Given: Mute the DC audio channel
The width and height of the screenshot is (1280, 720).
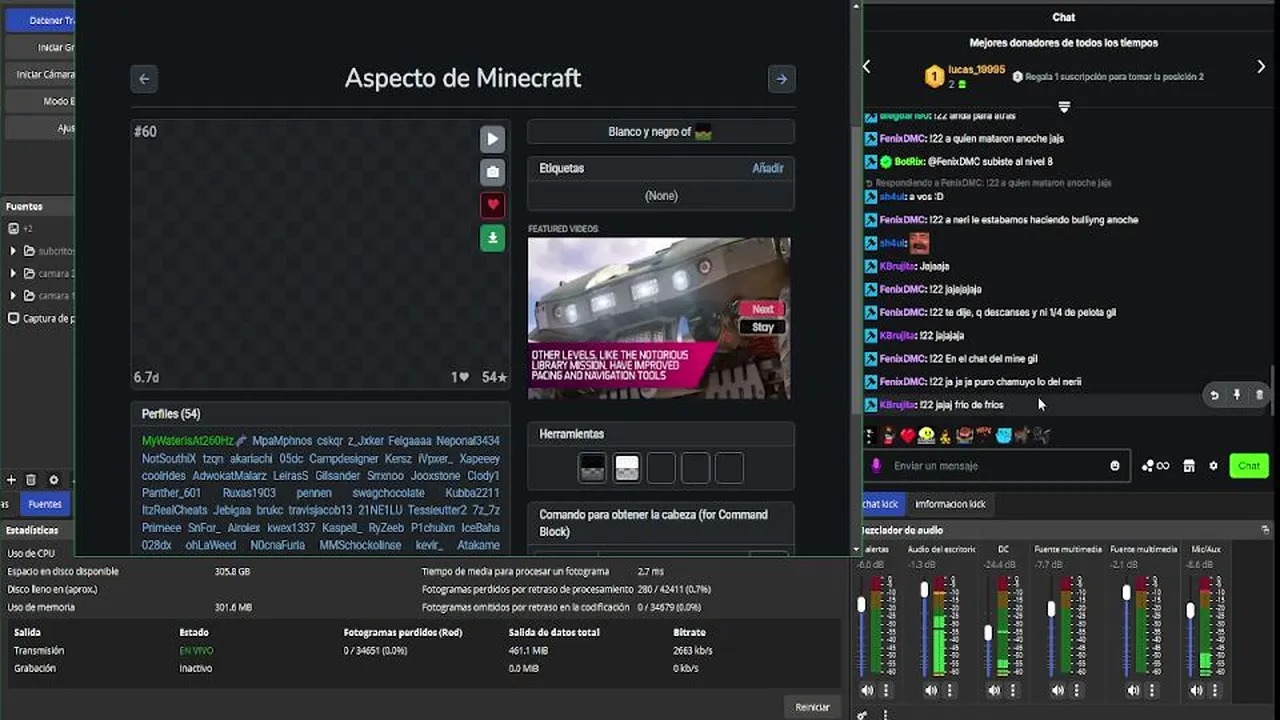Looking at the screenshot, I should point(994,690).
